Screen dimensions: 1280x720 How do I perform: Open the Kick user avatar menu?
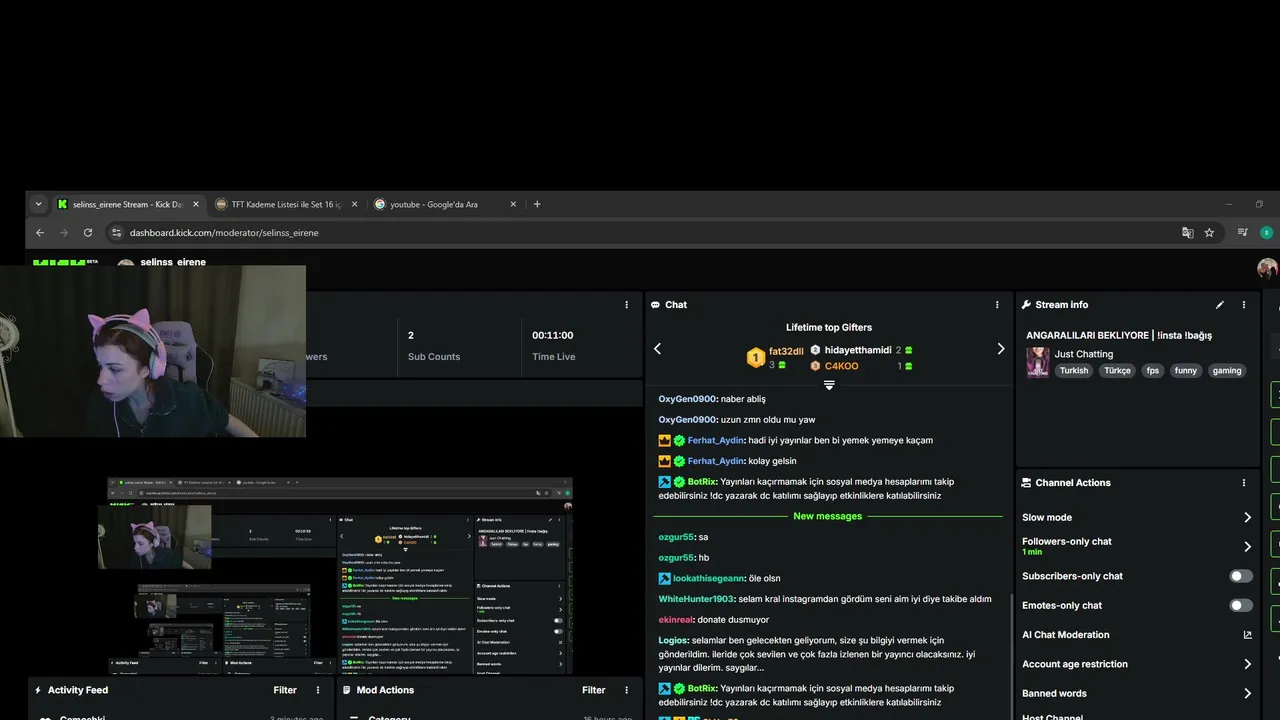[1267, 268]
